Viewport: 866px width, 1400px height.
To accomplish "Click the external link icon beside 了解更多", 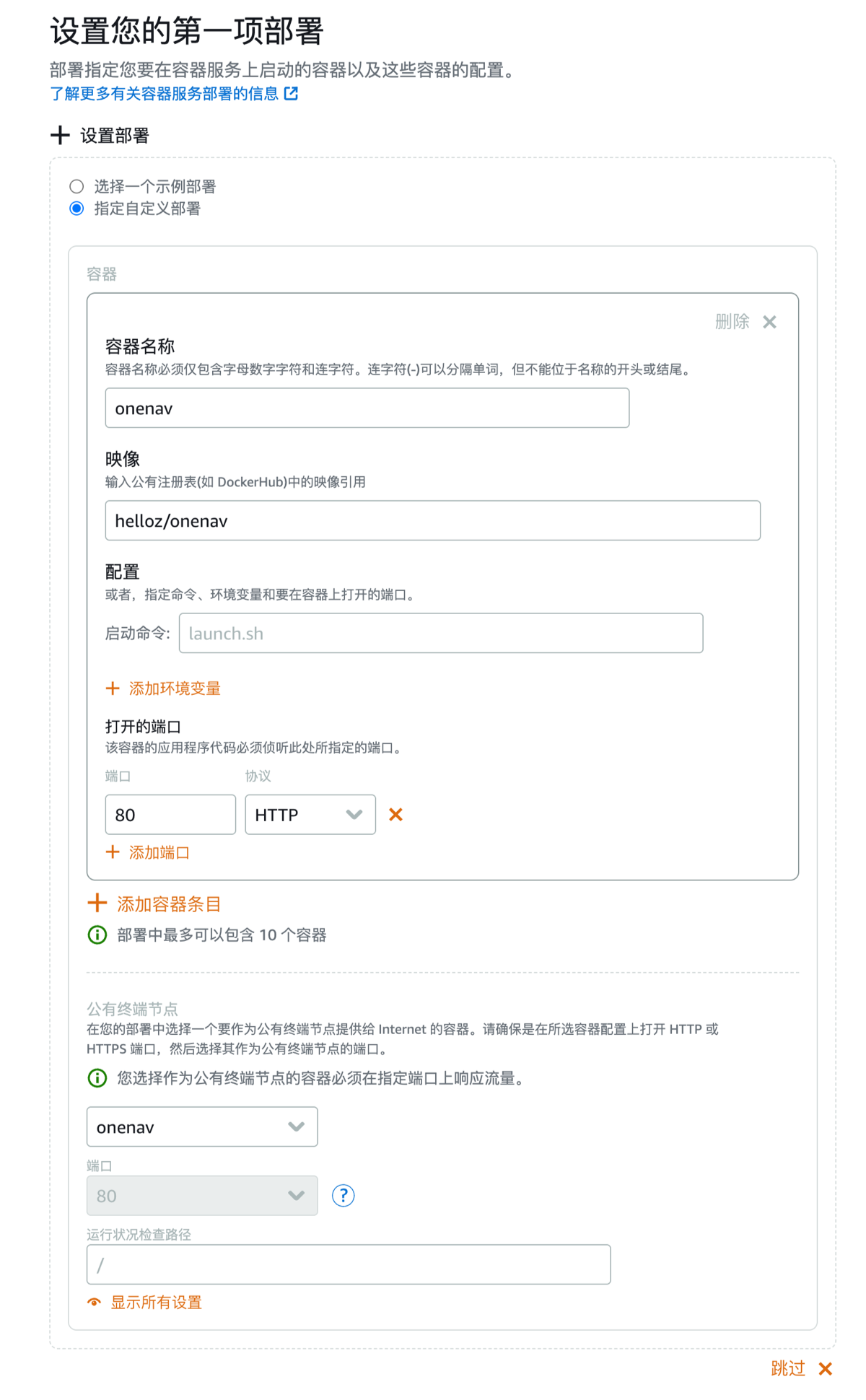I will [x=291, y=94].
